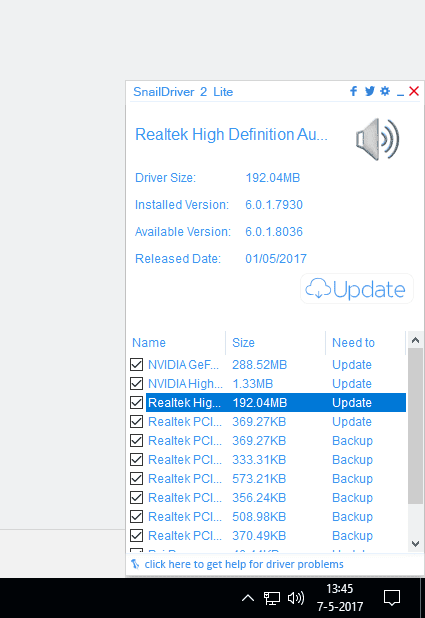Image resolution: width=425 pixels, height=618 pixels.
Task: Open click here to get help link
Action: [x=244, y=564]
